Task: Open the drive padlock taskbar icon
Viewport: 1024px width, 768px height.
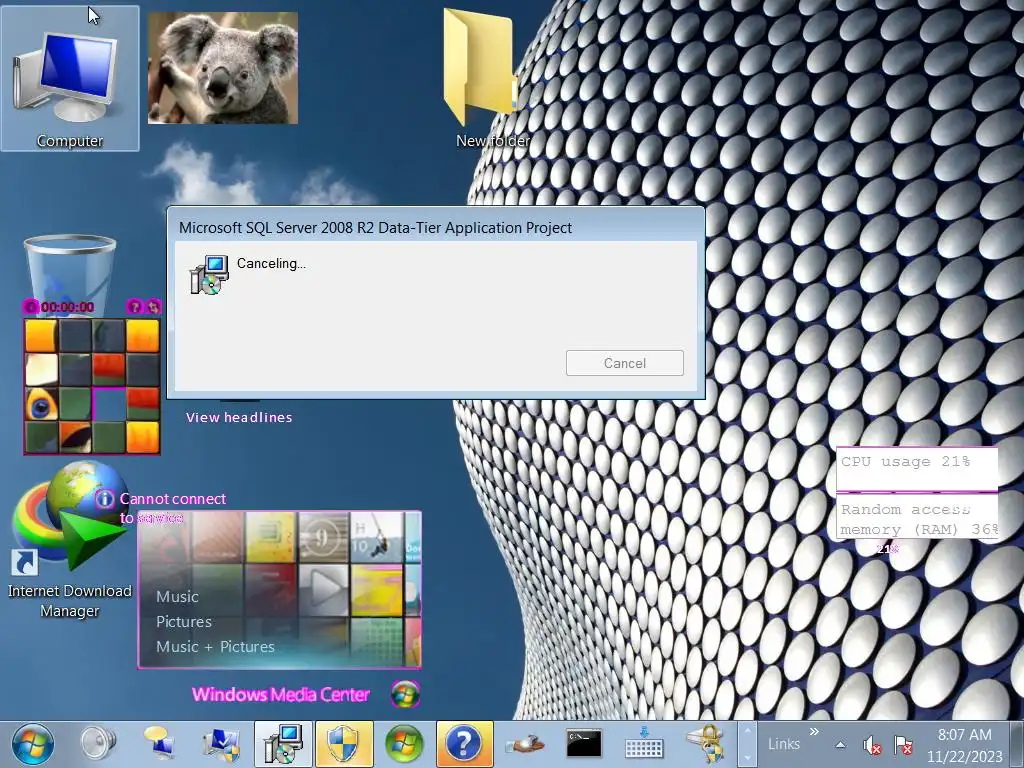Action: 705,744
